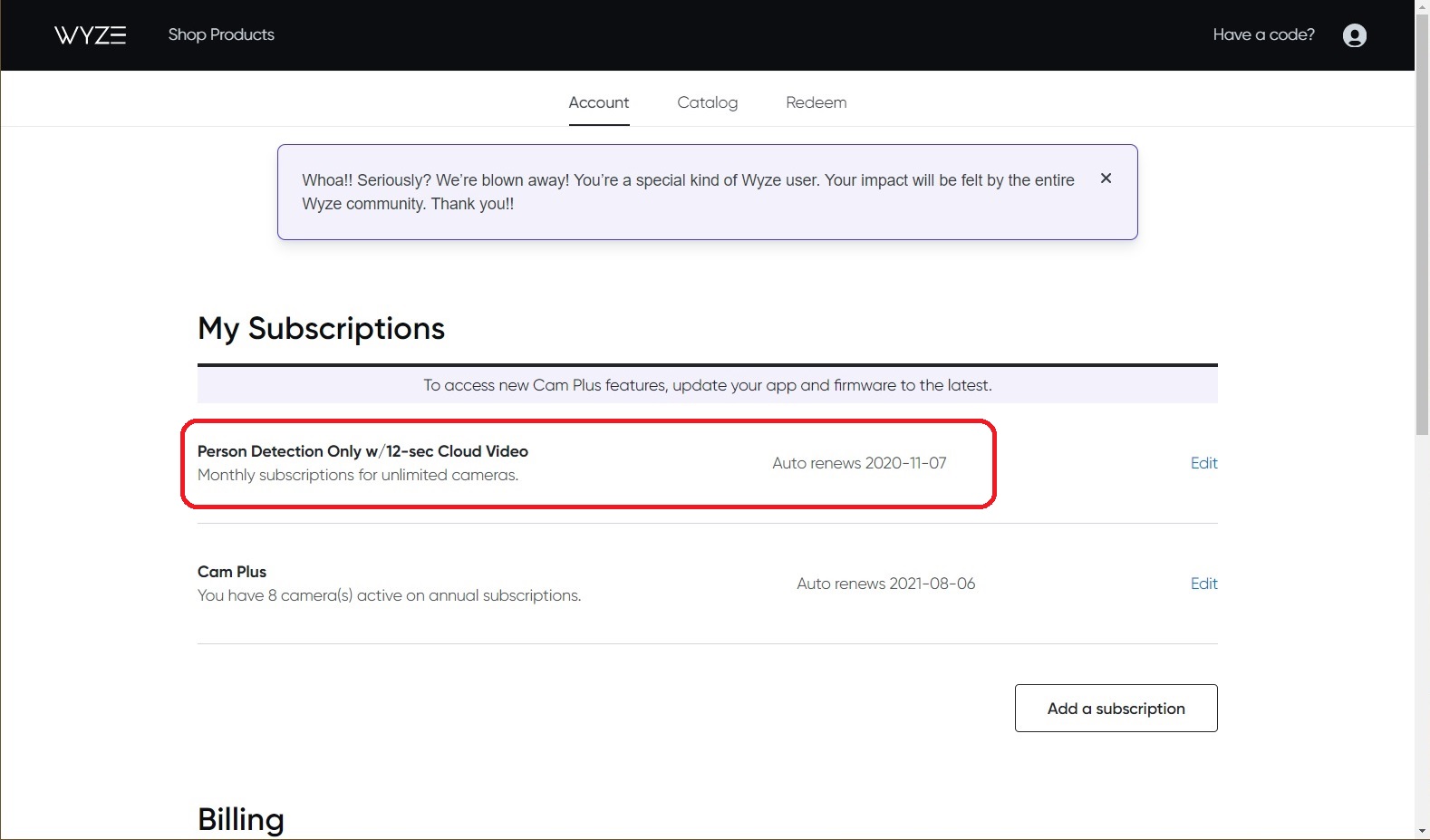Click the scrollbar down arrow
Image resolution: width=1430 pixels, height=840 pixels.
click(x=1422, y=831)
